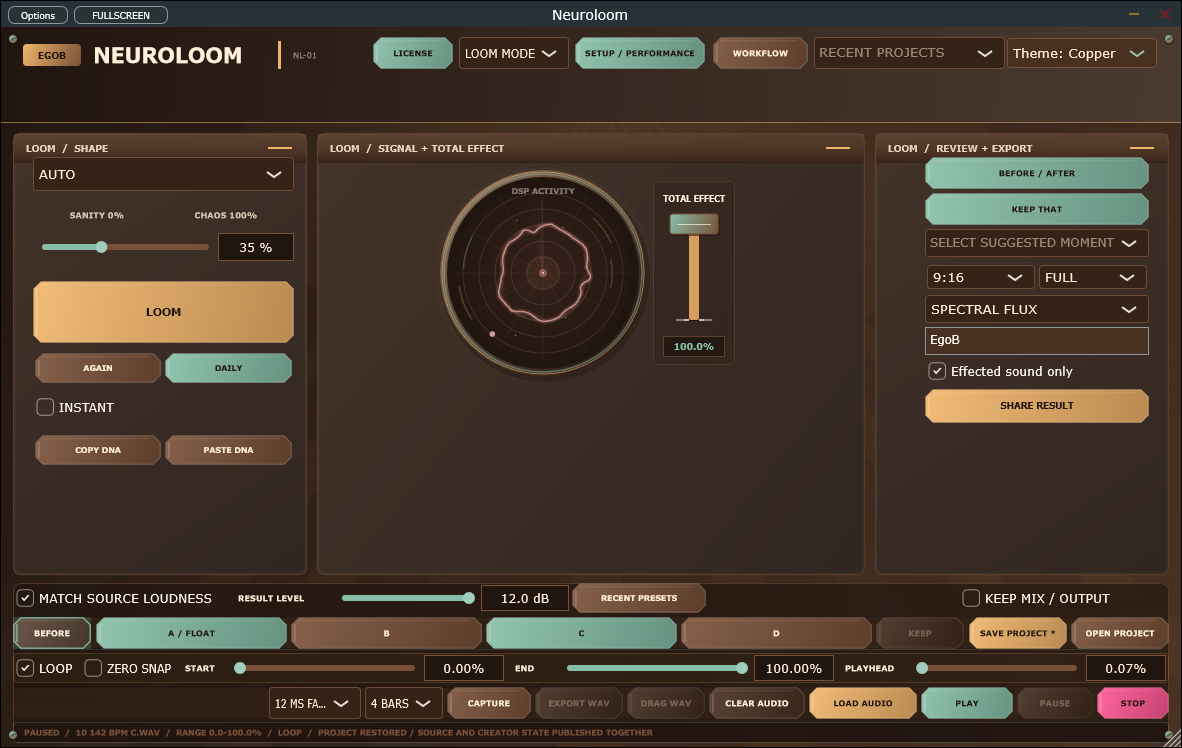Collapse the Review + Export panel
Screen dimensions: 1182x748
tap(1141, 148)
